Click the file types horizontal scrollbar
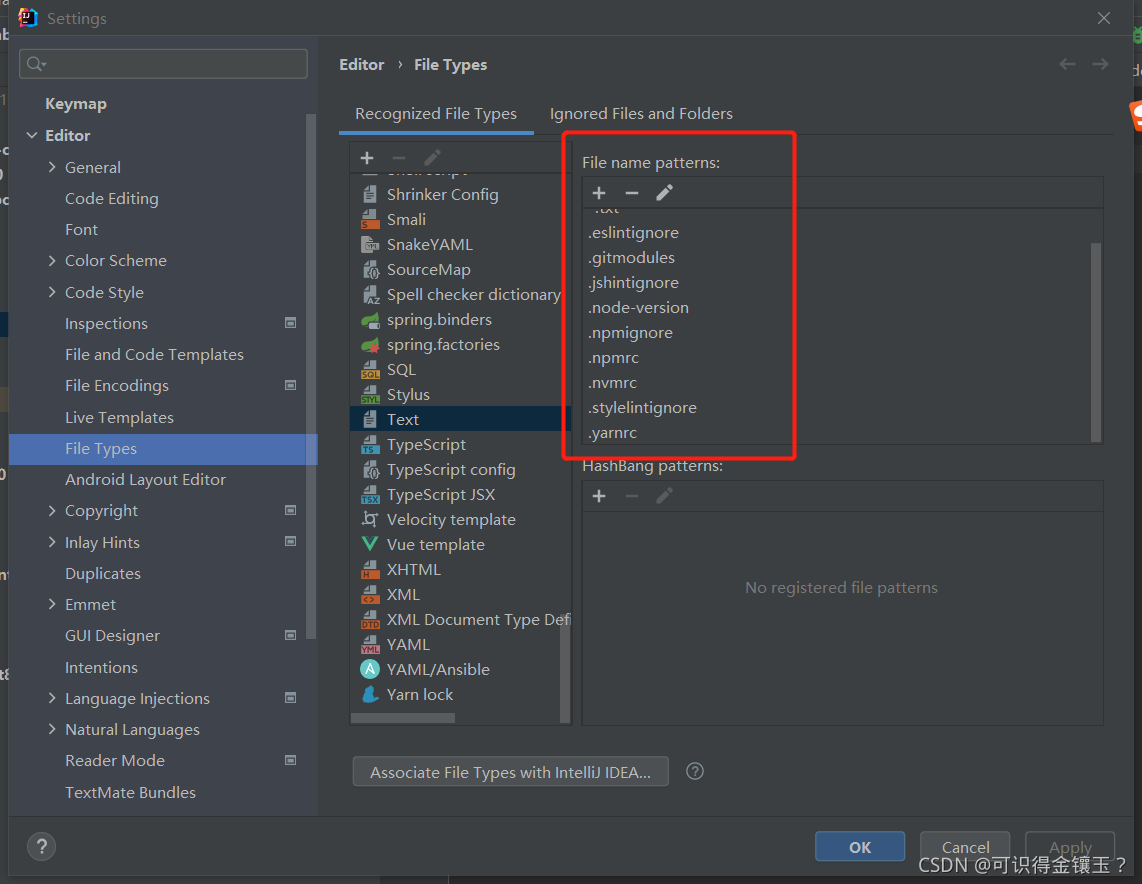 [x=403, y=718]
